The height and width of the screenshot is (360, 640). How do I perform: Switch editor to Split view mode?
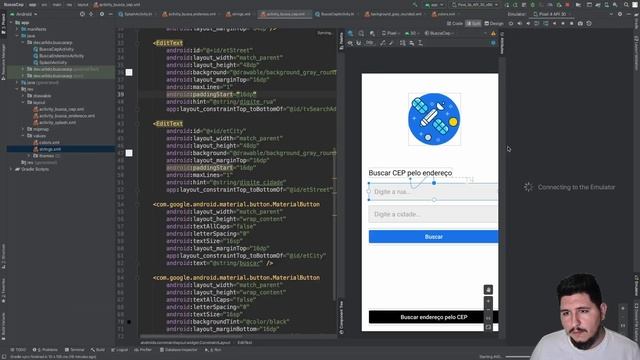click(x=473, y=24)
